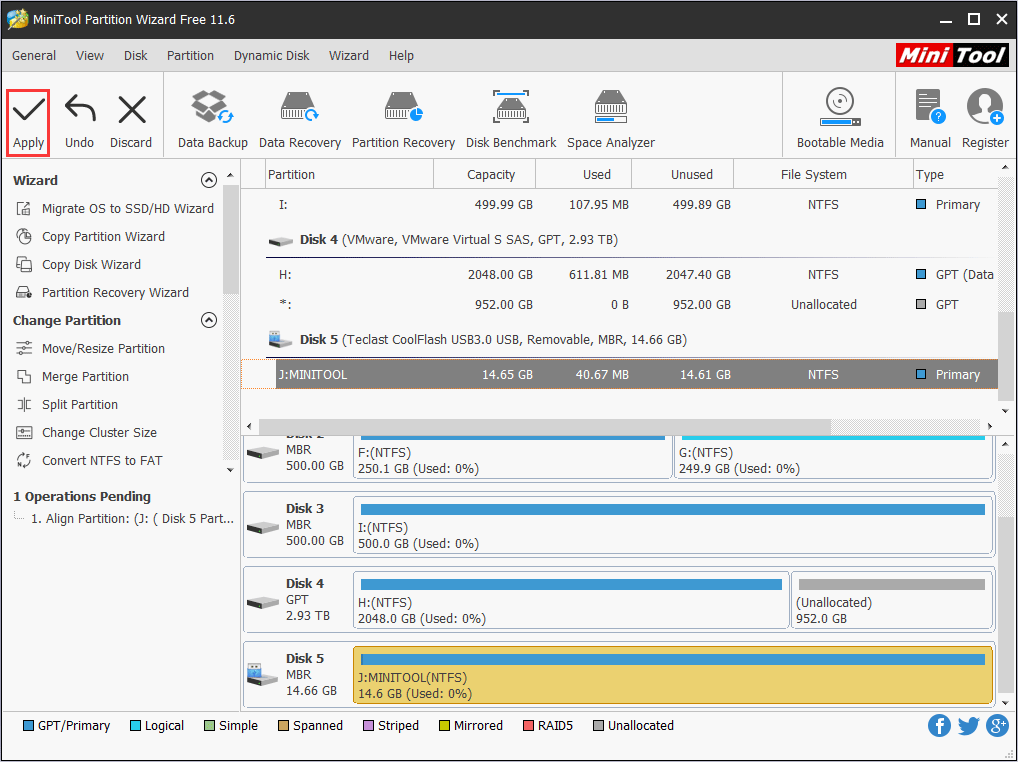Open the Google Plus share icon
This screenshot has height=762, width=1018.
tap(997, 726)
